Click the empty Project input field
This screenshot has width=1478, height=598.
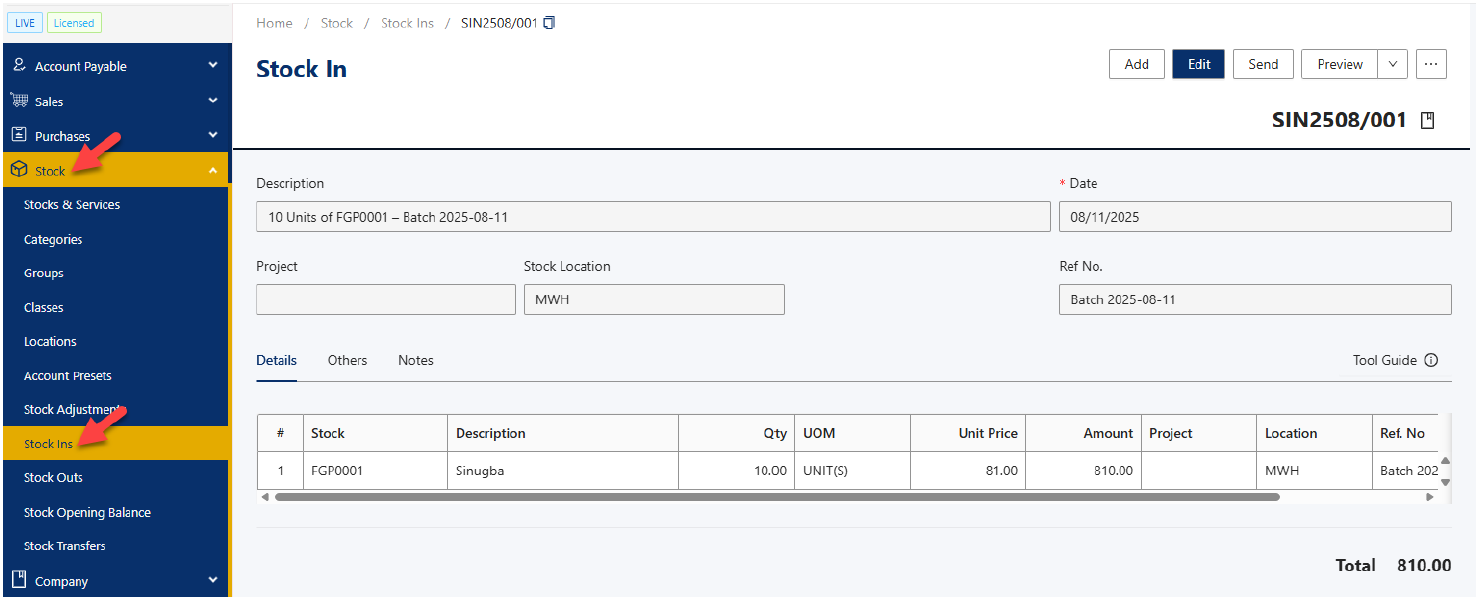[x=386, y=299]
